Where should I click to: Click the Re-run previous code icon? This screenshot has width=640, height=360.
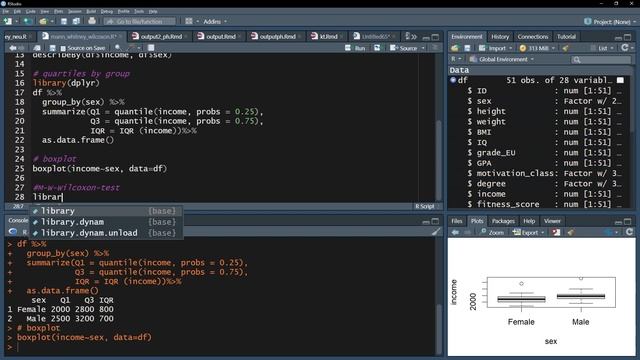click(377, 48)
